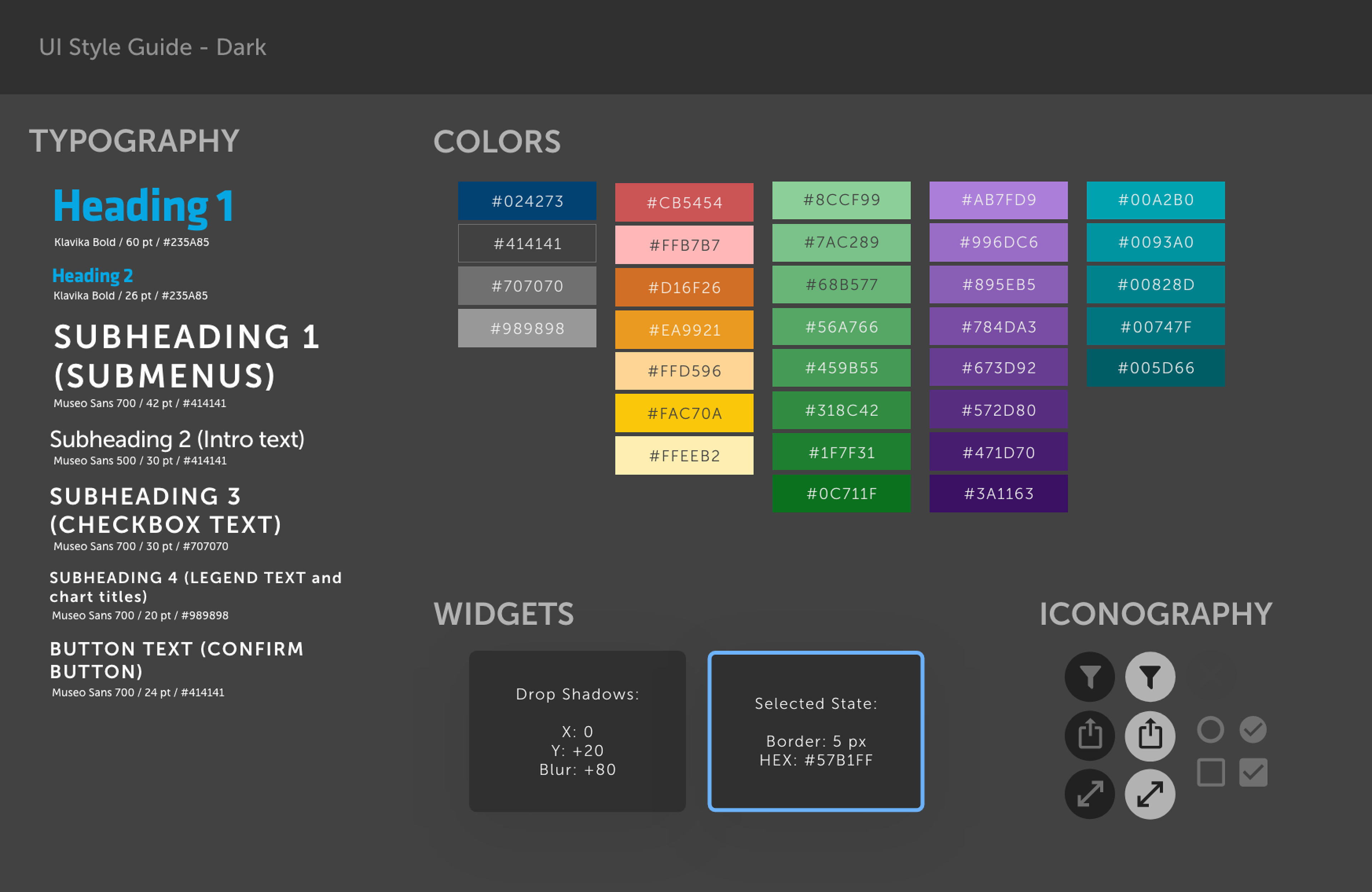Click the 'UI Style Guide - Dark' title
This screenshot has width=1372, height=892.
coord(153,47)
